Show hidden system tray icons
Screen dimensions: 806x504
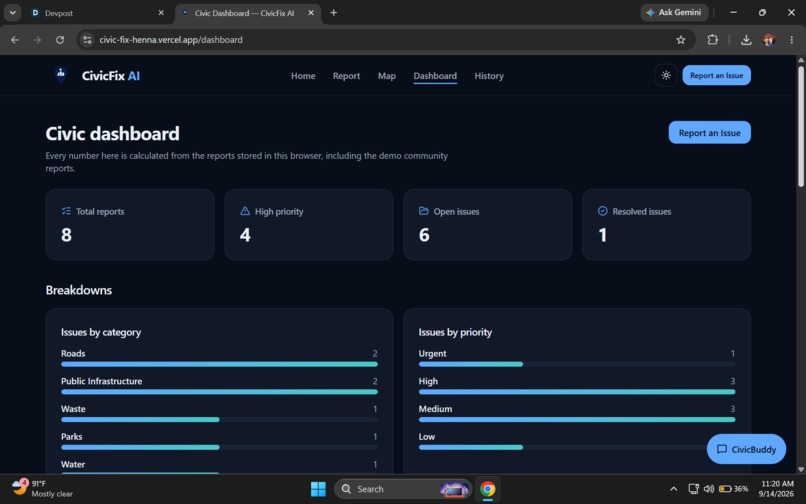673,489
